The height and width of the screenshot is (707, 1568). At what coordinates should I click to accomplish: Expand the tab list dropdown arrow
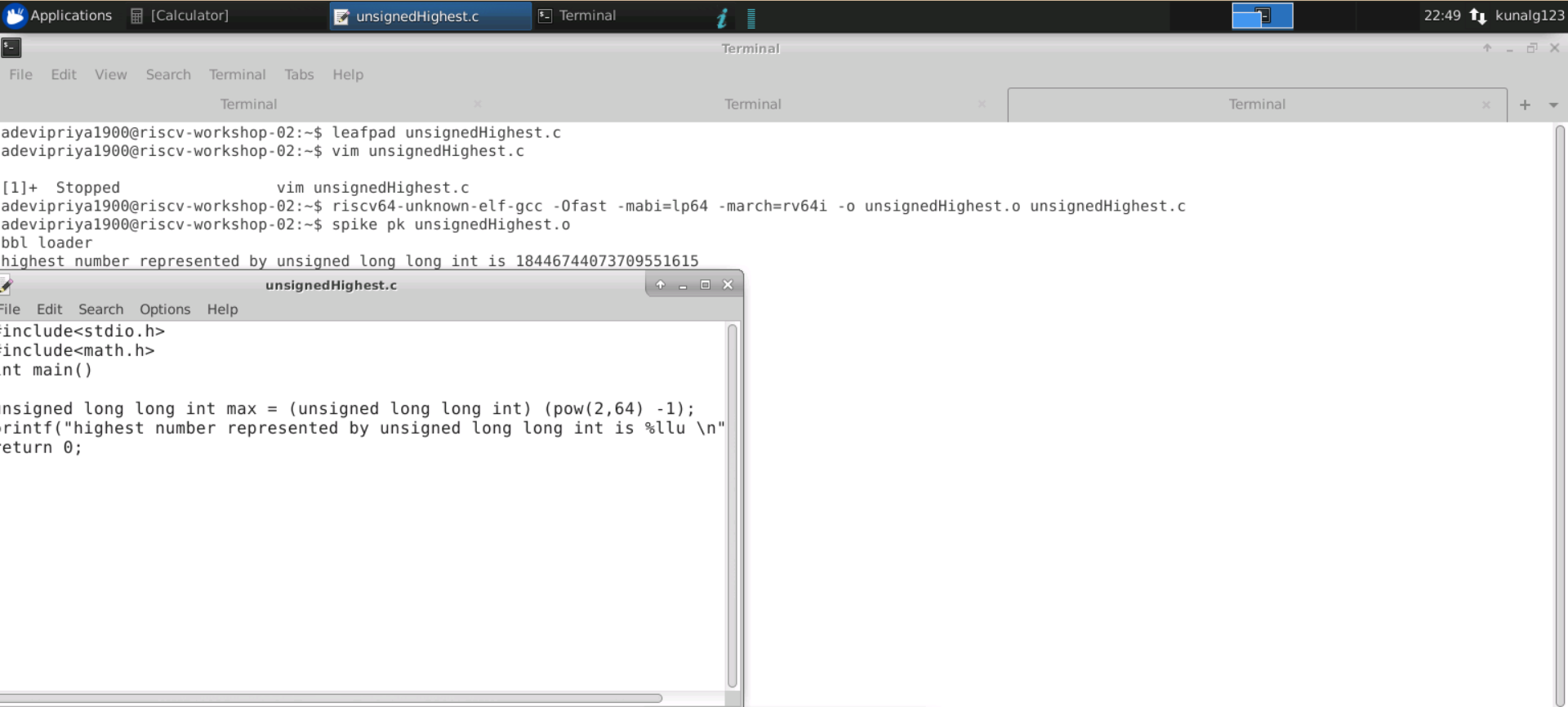pos(1553,105)
